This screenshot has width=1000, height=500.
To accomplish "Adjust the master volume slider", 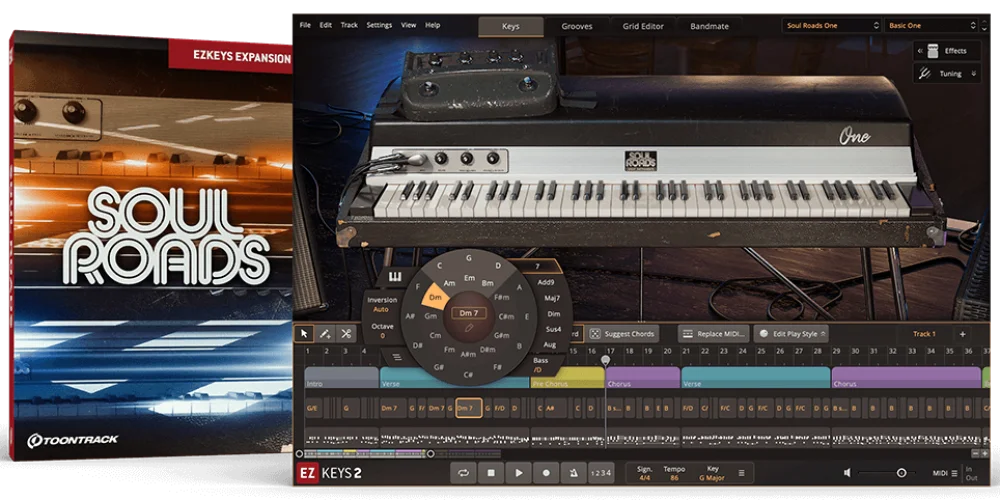I will [900, 473].
